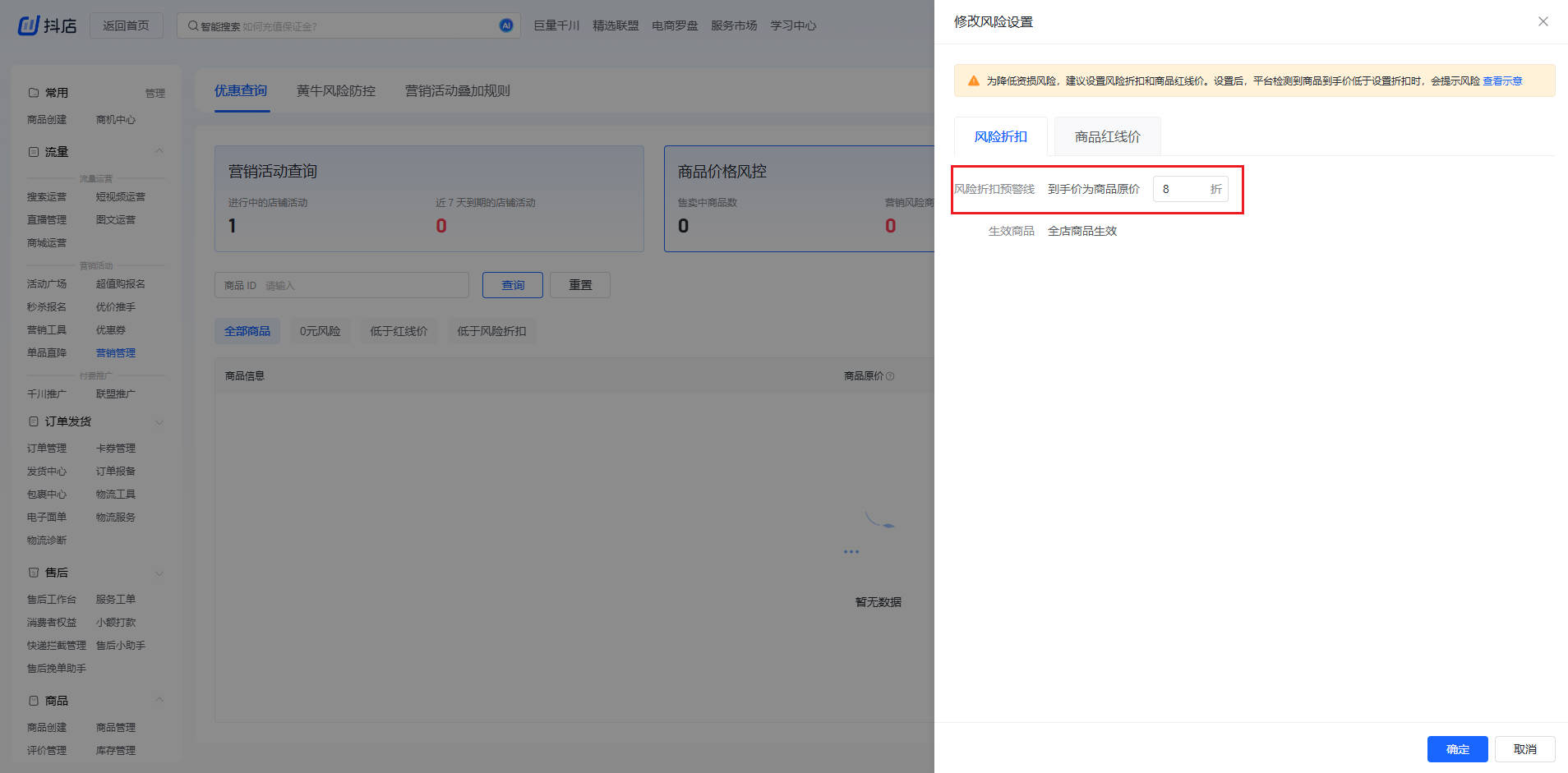Open the 黄牛风险防控 tab
The width and height of the screenshot is (1568, 773).
[335, 90]
